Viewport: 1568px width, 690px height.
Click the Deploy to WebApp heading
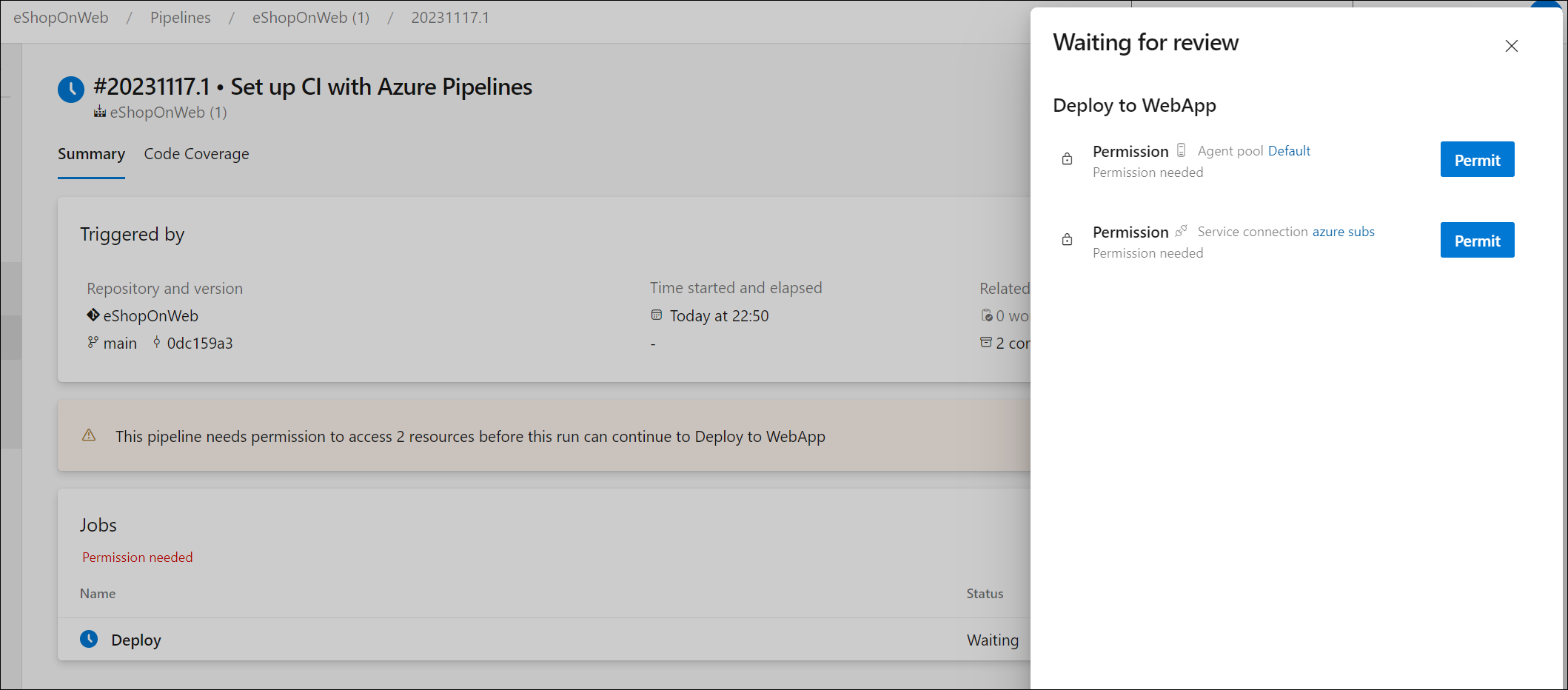tap(1134, 106)
